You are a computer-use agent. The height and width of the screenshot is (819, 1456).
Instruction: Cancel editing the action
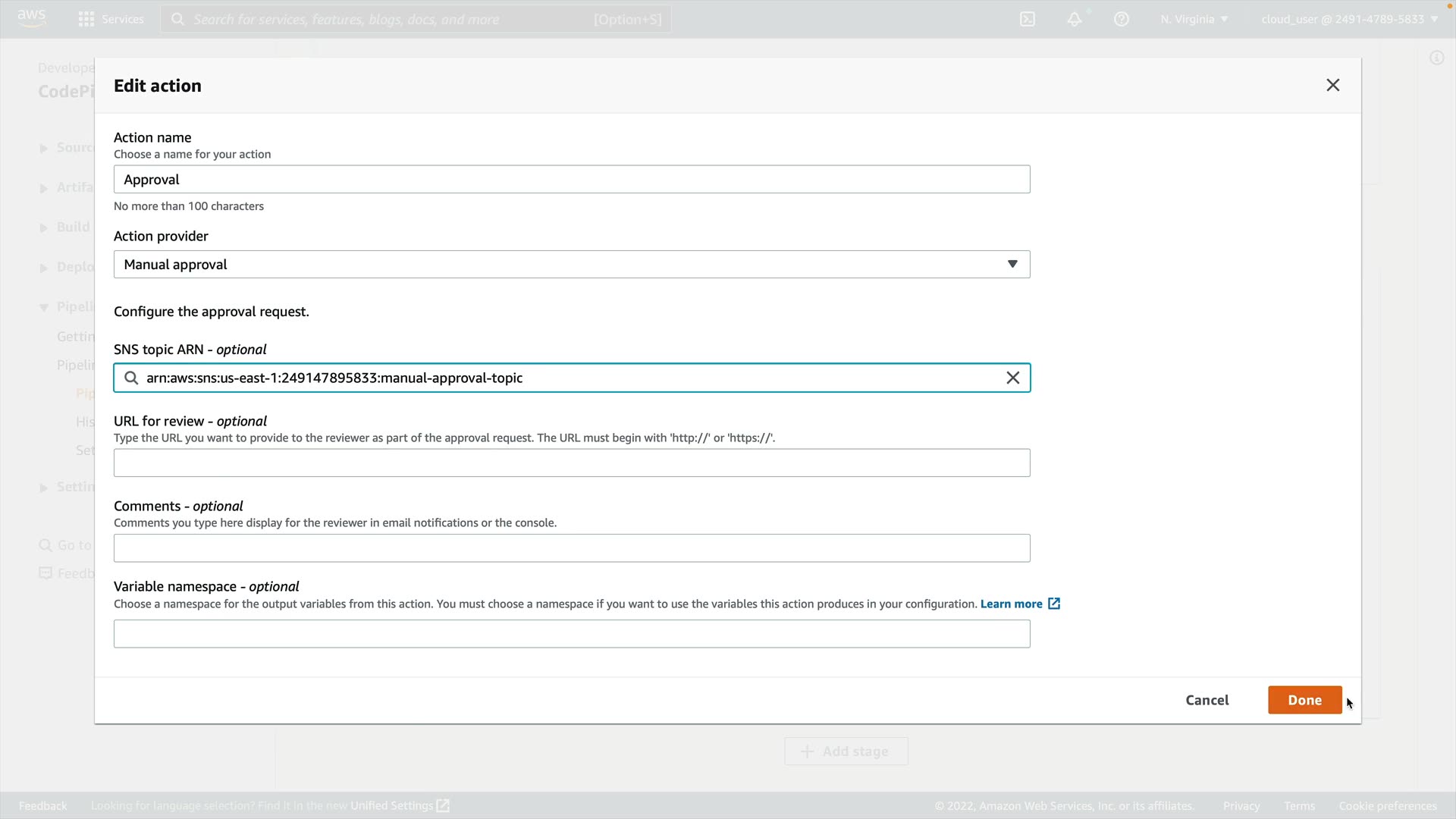click(x=1207, y=700)
